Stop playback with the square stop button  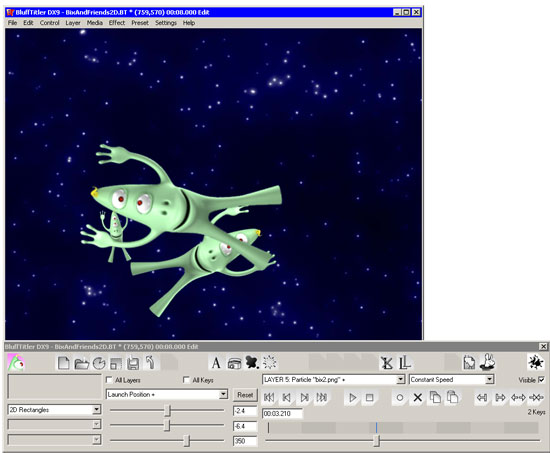click(x=369, y=398)
